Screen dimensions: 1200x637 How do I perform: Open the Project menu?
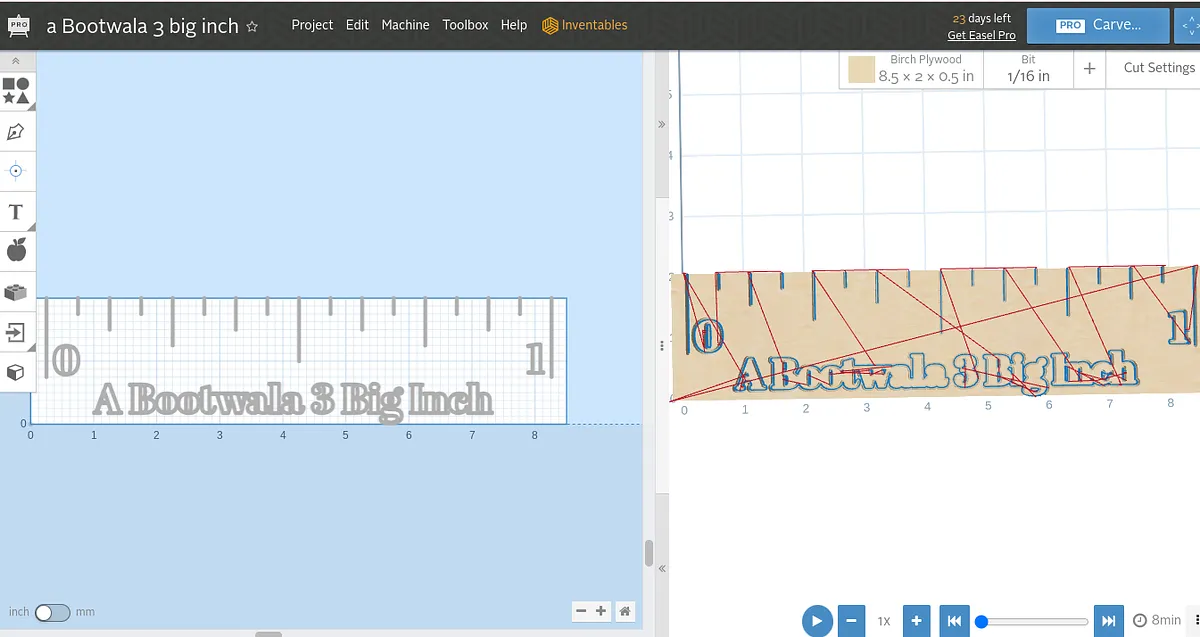click(x=312, y=25)
